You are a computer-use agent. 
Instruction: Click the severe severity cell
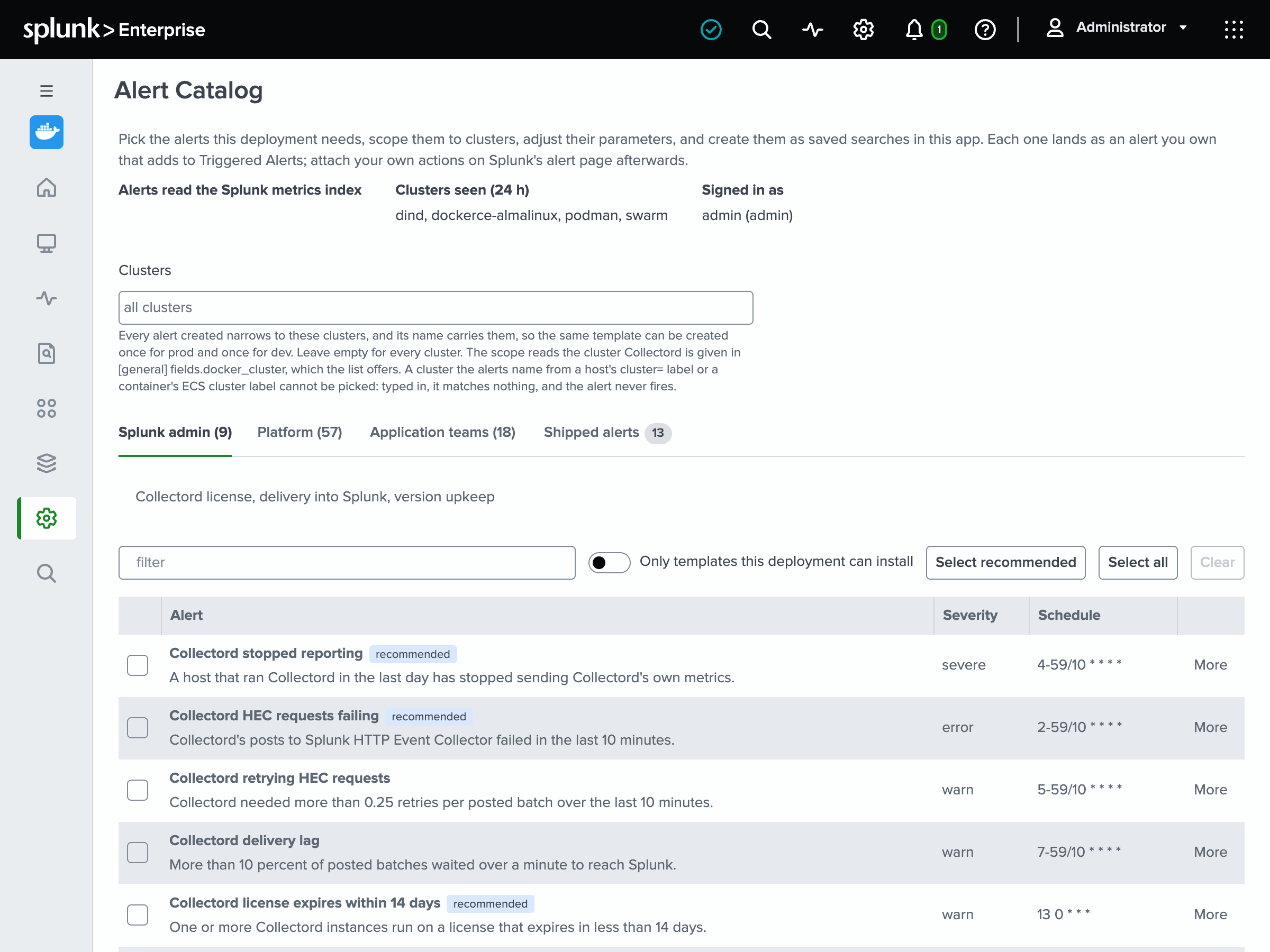pyautogui.click(x=964, y=664)
